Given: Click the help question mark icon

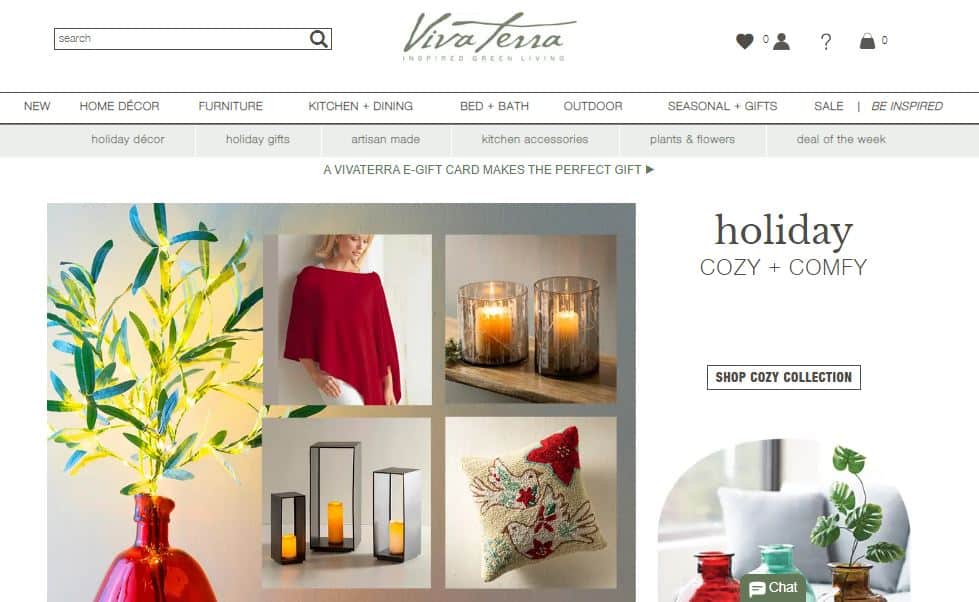Looking at the screenshot, I should pyautogui.click(x=826, y=42).
